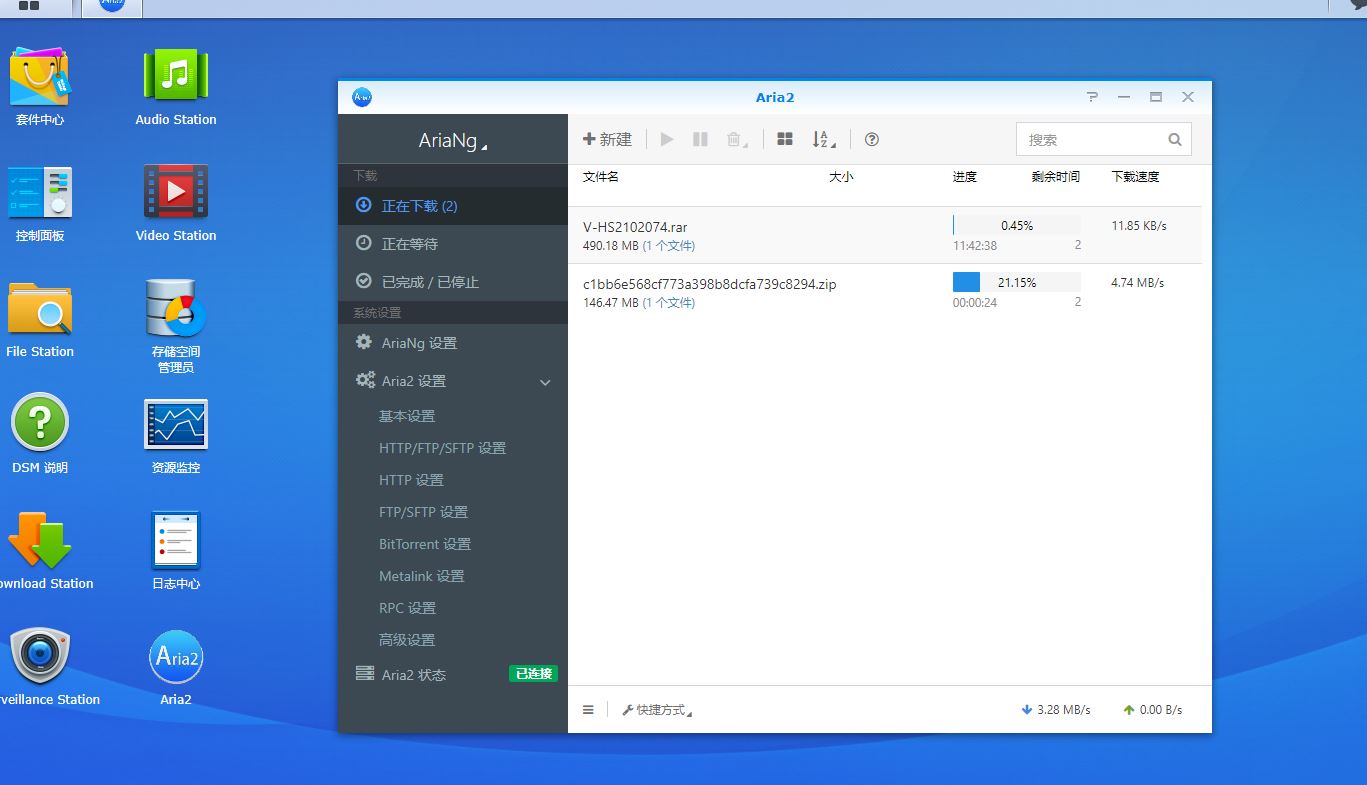The width and height of the screenshot is (1367, 785).
Task: Click the 11:42:38 remaining time
Action: (x=975, y=246)
